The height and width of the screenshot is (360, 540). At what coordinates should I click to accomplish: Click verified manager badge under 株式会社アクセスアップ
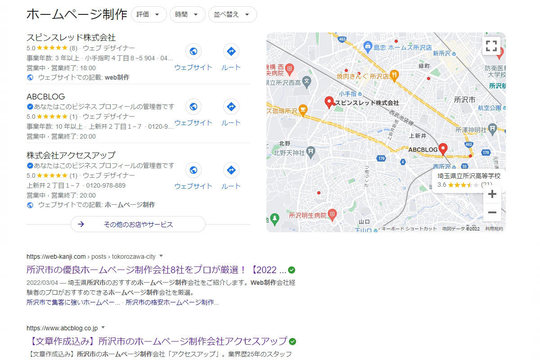[30, 166]
